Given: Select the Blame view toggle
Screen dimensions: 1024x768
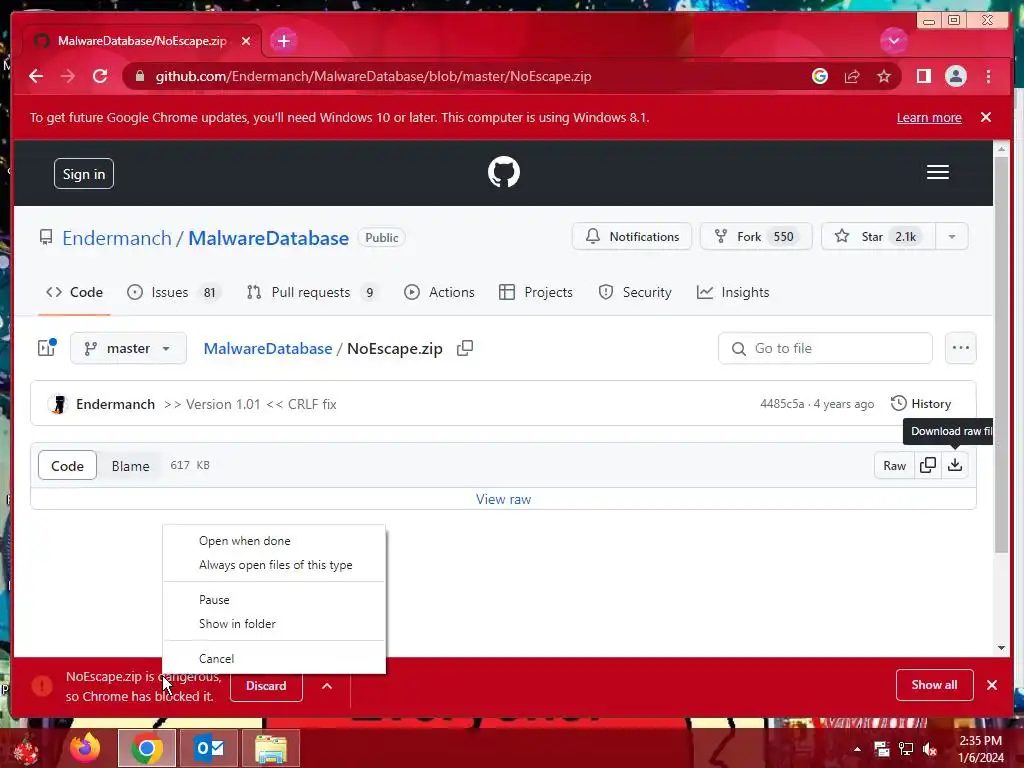Looking at the screenshot, I should 130,466.
